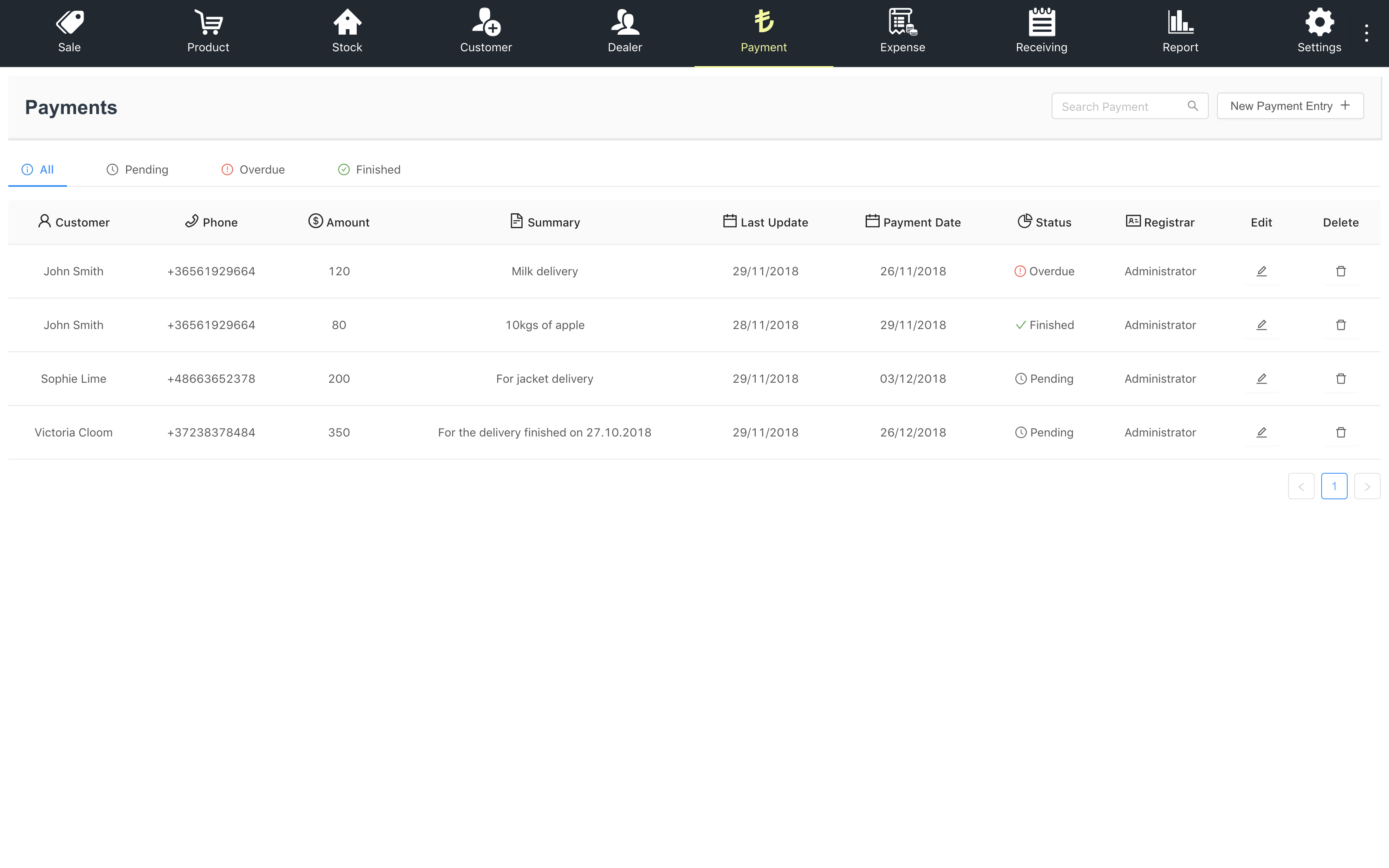The width and height of the screenshot is (1389, 868).
Task: Open the vertical three-dots overflow menu
Action: 1367,33
